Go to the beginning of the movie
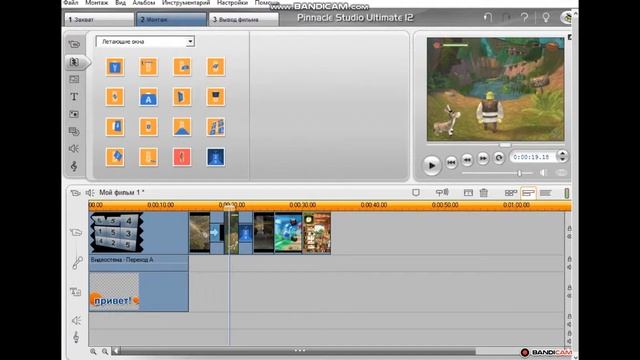The image size is (640, 360). click(x=451, y=162)
